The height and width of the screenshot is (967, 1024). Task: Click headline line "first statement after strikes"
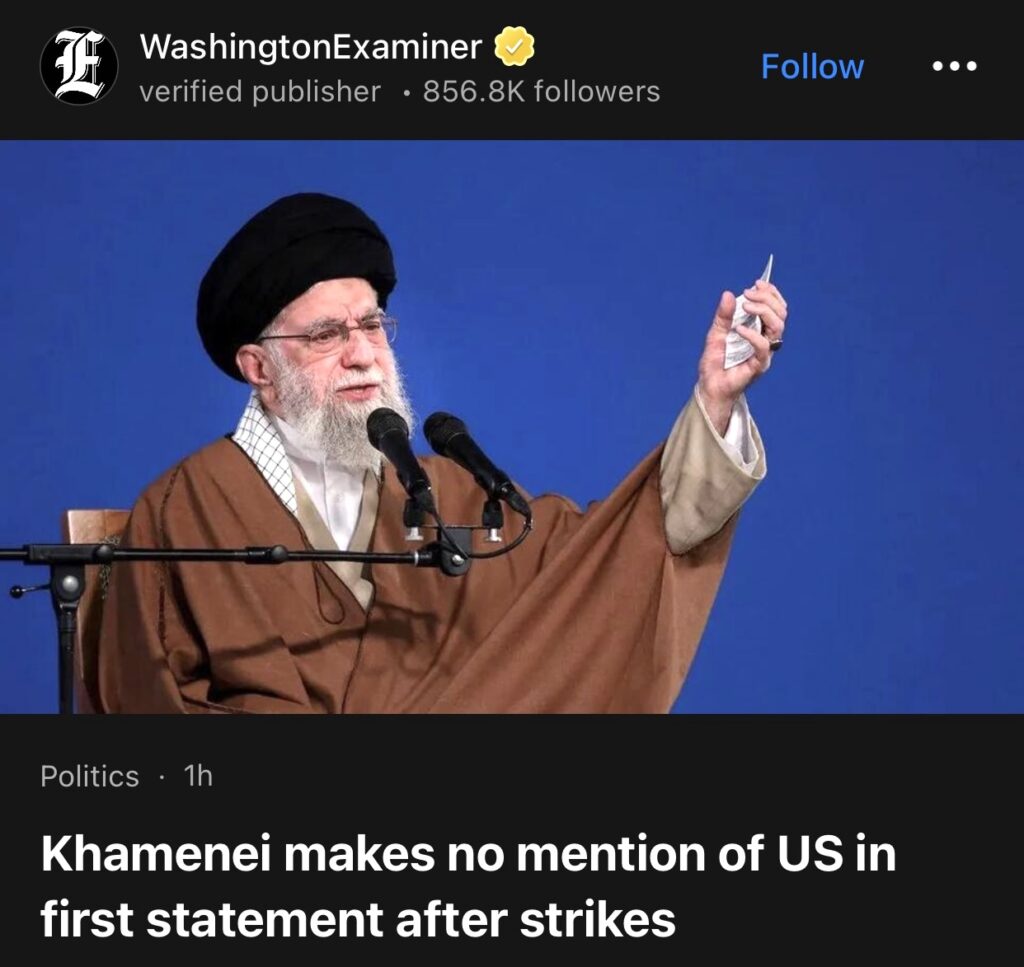point(358,919)
